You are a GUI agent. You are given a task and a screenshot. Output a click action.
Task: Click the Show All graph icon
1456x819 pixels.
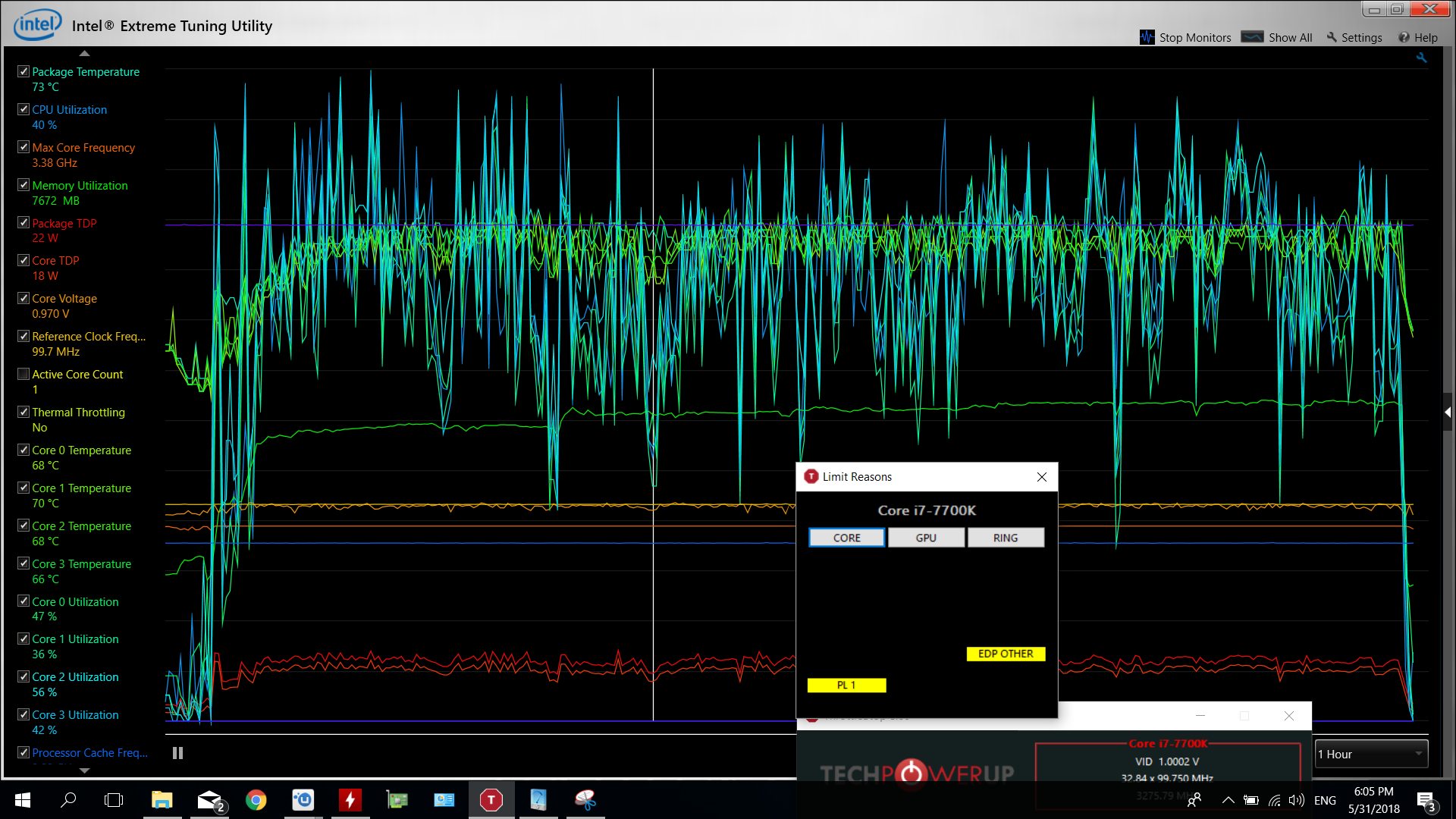click(x=1252, y=37)
